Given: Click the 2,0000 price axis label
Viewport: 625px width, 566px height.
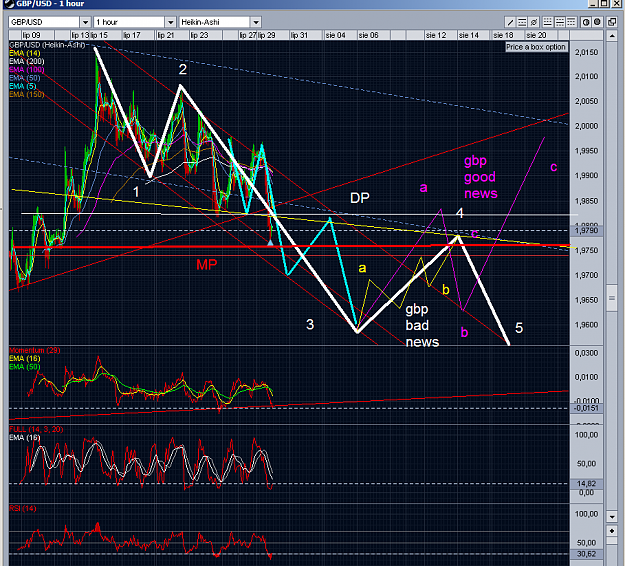Looking at the screenshot, I should coord(586,126).
